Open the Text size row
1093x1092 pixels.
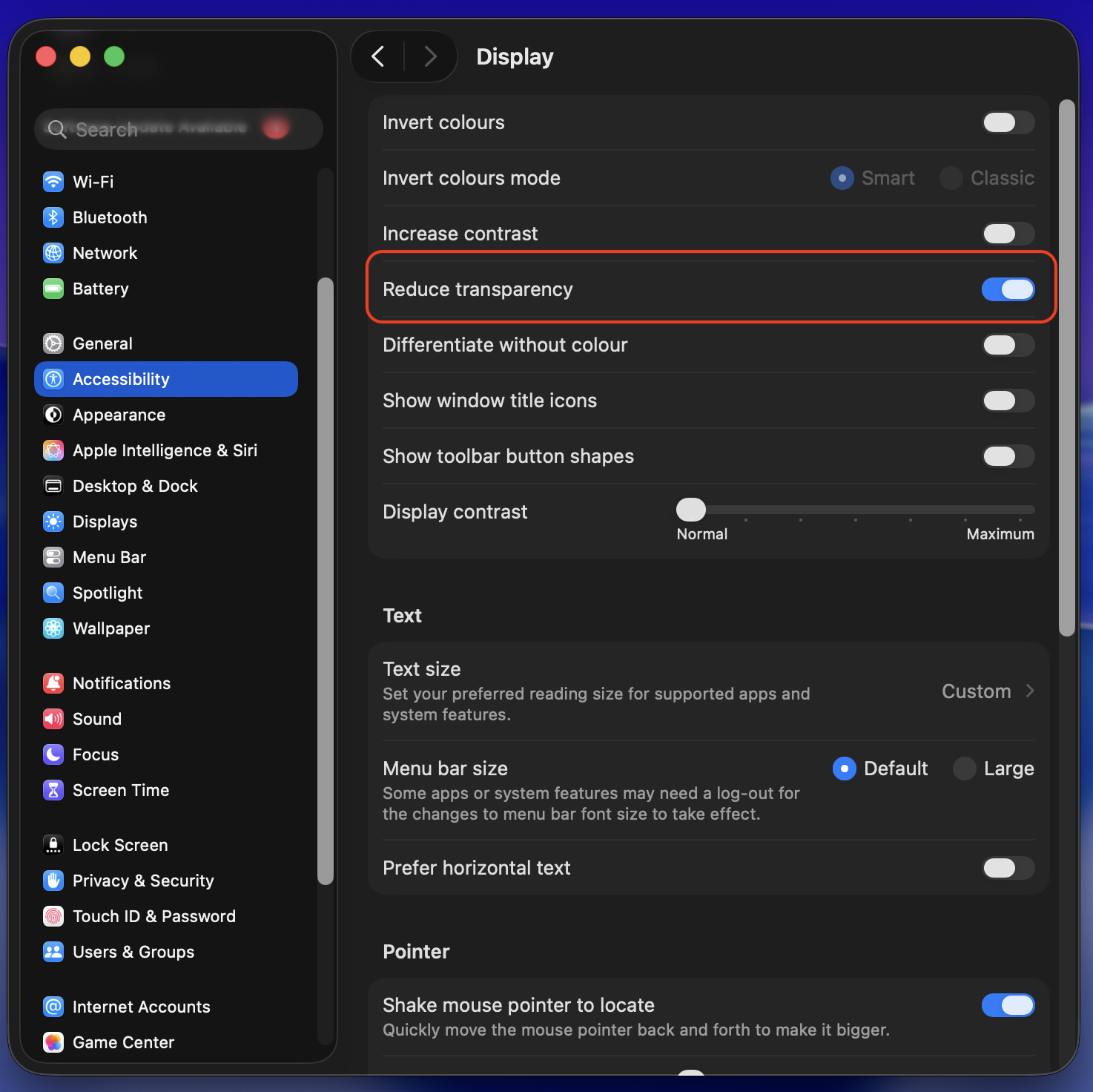click(x=709, y=691)
